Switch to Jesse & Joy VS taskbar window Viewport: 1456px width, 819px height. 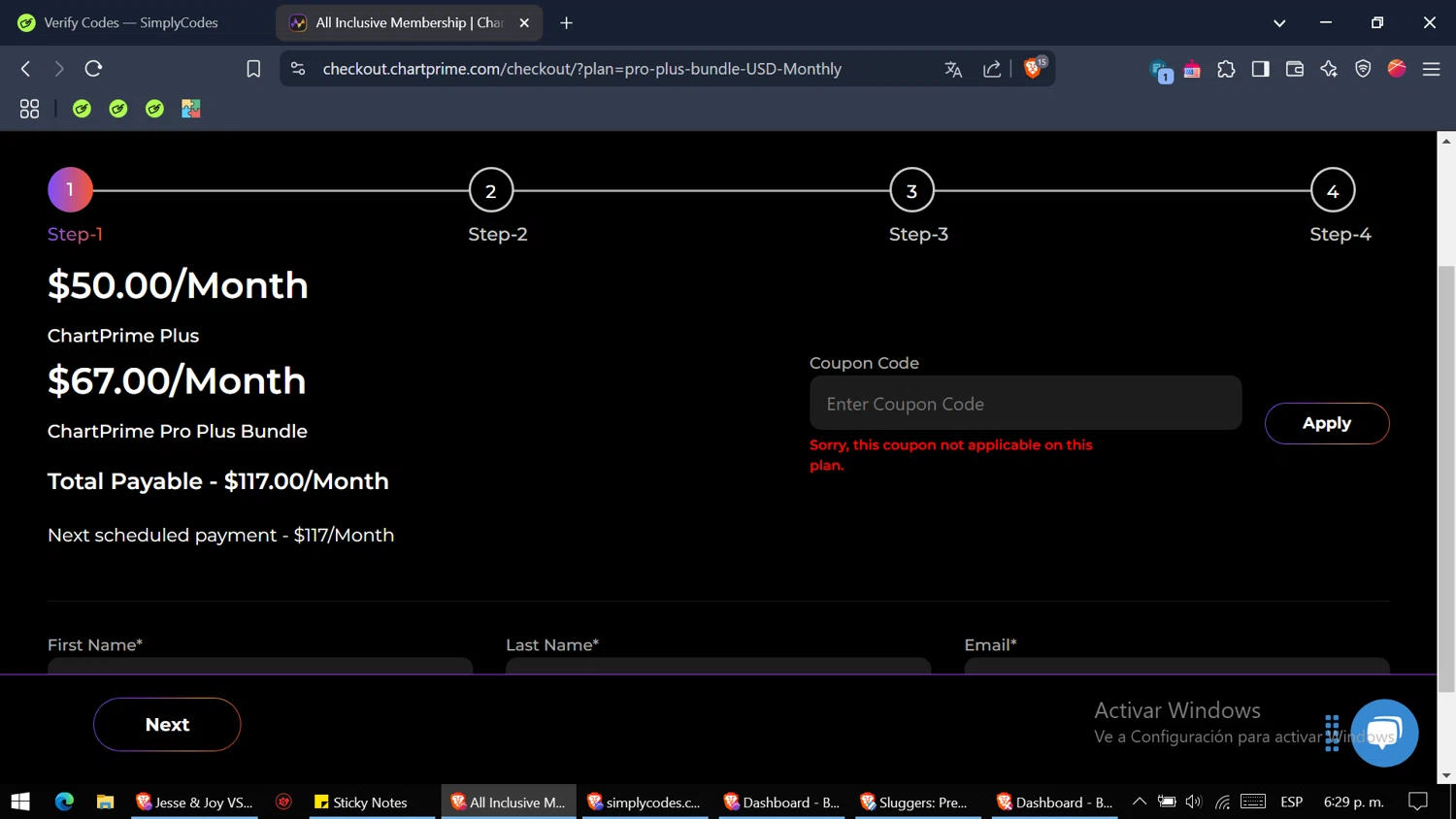coord(194,802)
